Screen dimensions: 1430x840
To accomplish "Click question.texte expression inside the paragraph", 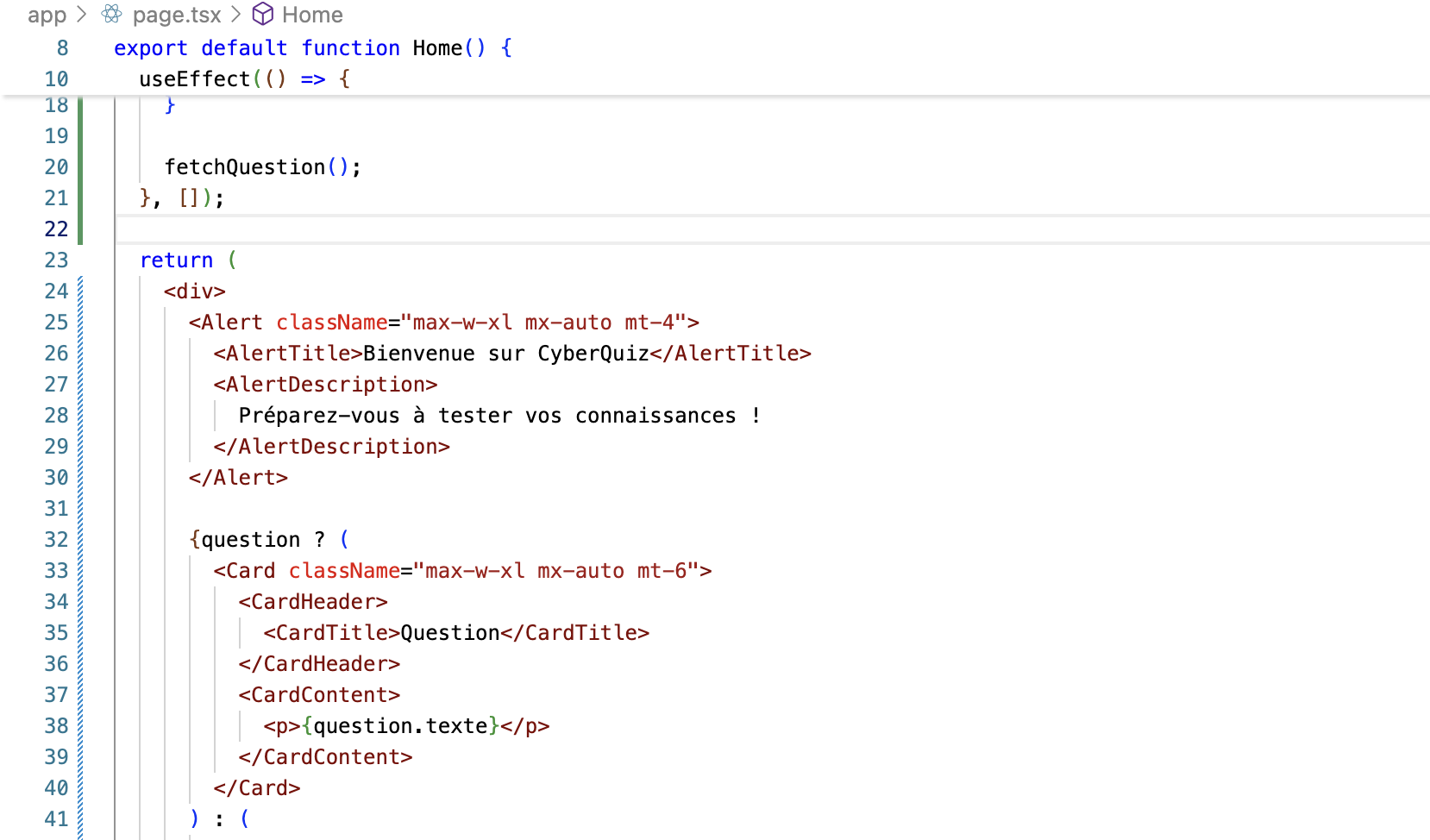I will click(400, 726).
